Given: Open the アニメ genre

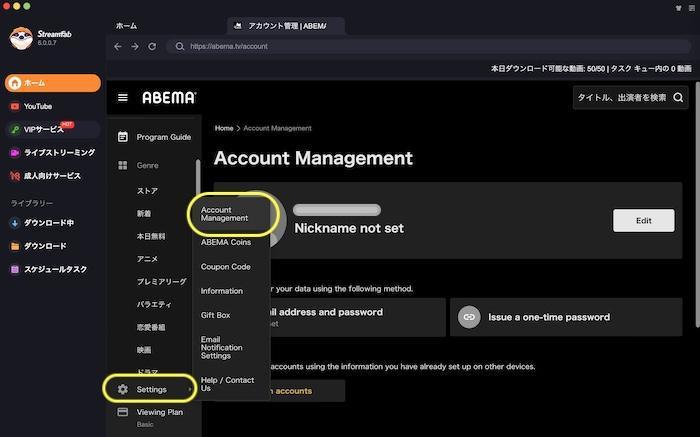Looking at the screenshot, I should pos(147,259).
